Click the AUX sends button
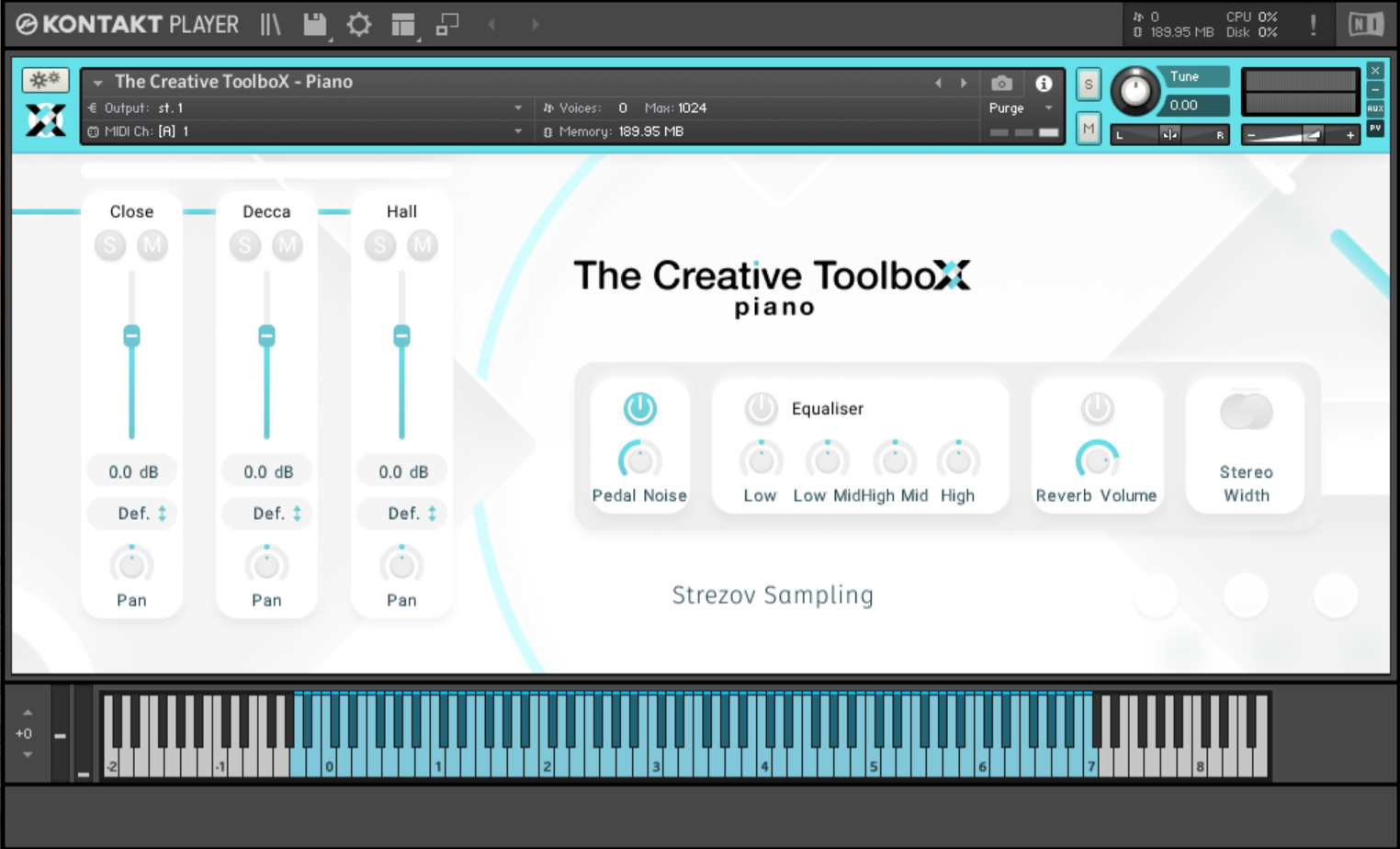The image size is (1400, 849). (x=1375, y=108)
